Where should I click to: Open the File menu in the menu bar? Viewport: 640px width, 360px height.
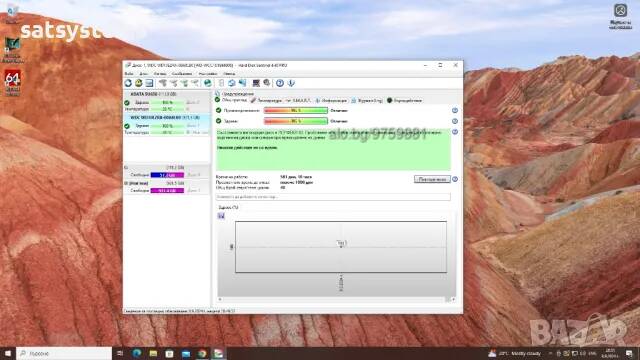[x=129, y=74]
